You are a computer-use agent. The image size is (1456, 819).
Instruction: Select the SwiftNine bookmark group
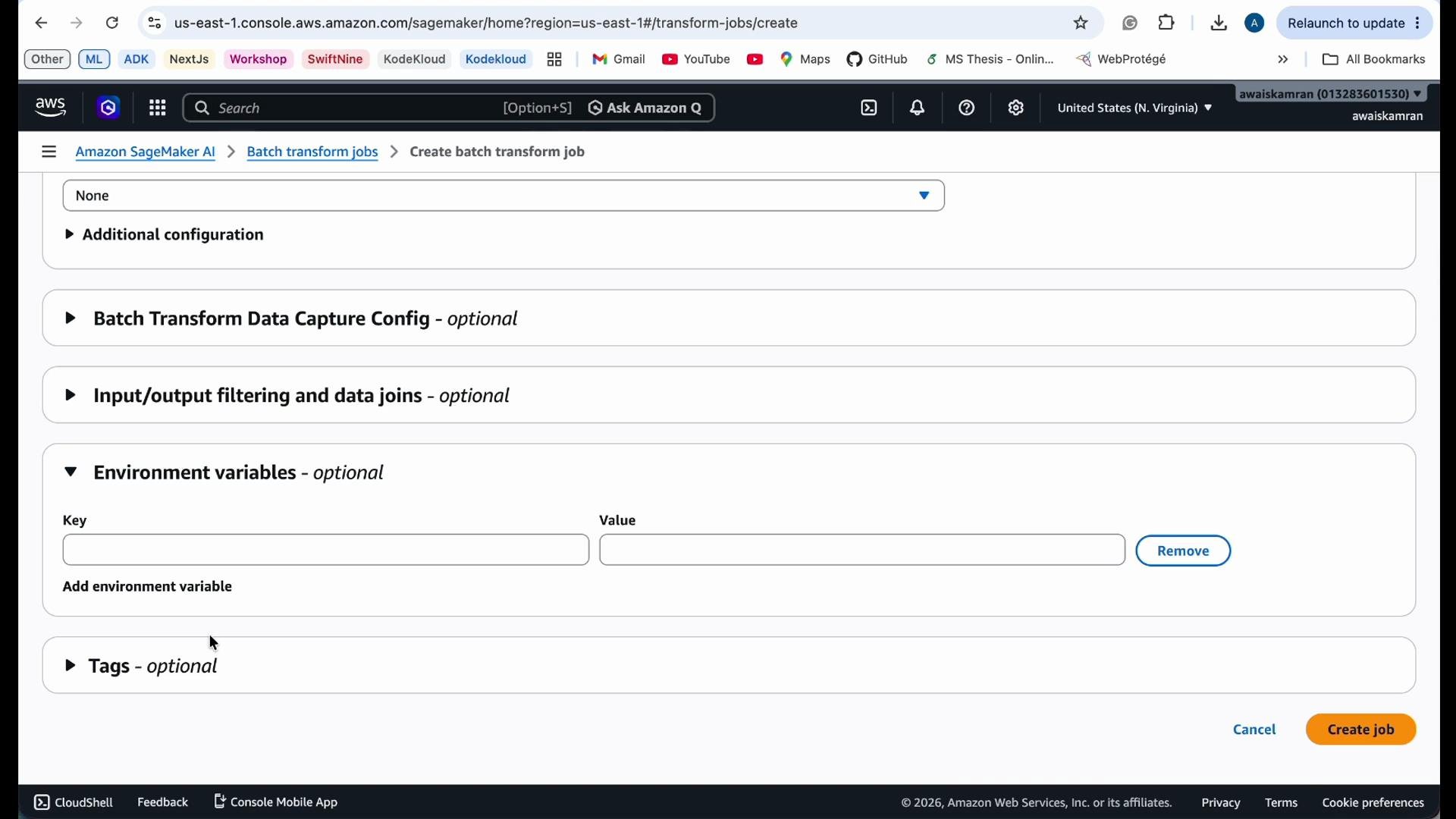click(336, 60)
